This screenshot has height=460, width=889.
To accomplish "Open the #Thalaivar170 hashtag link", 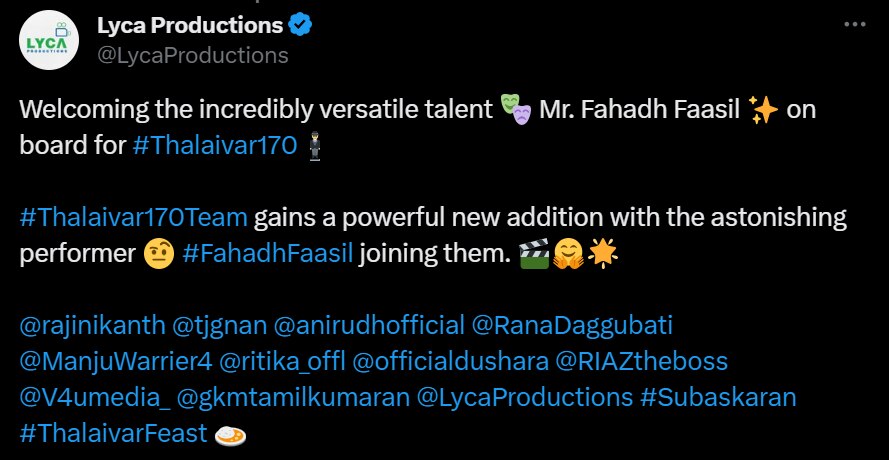I will (x=215, y=145).
